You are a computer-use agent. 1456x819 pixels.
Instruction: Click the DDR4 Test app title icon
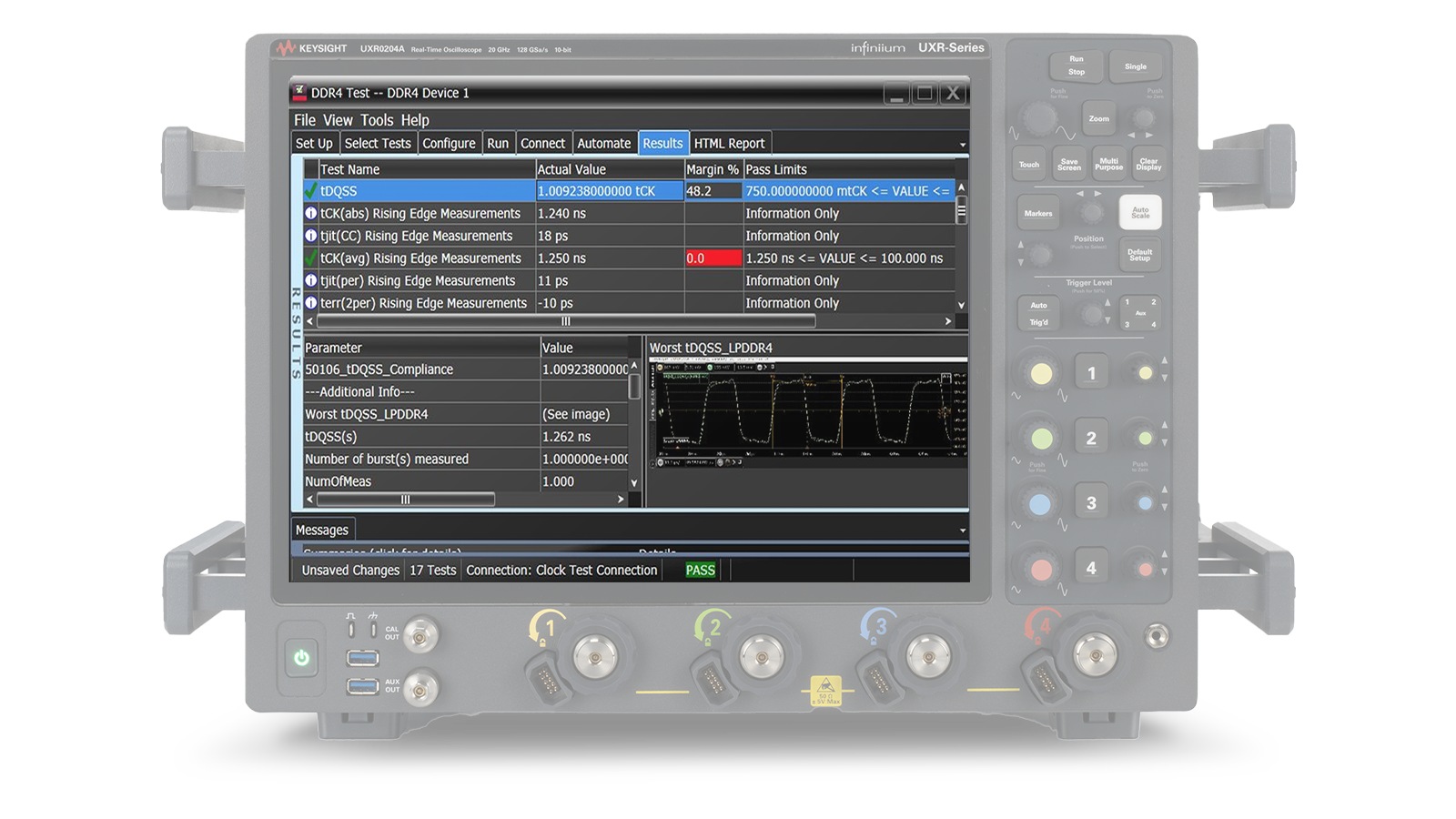pyautogui.click(x=299, y=92)
